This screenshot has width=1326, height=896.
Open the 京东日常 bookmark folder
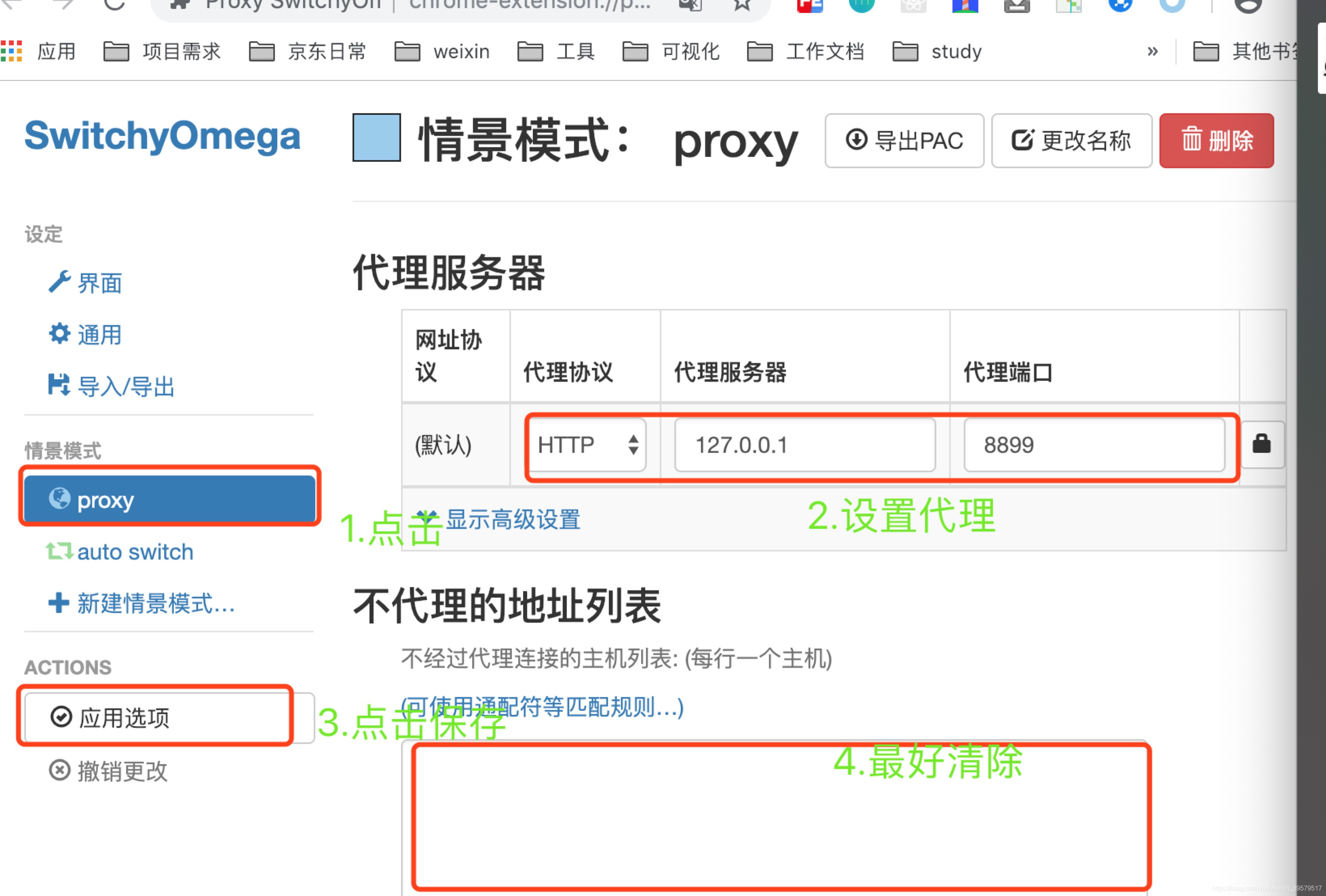[x=308, y=51]
